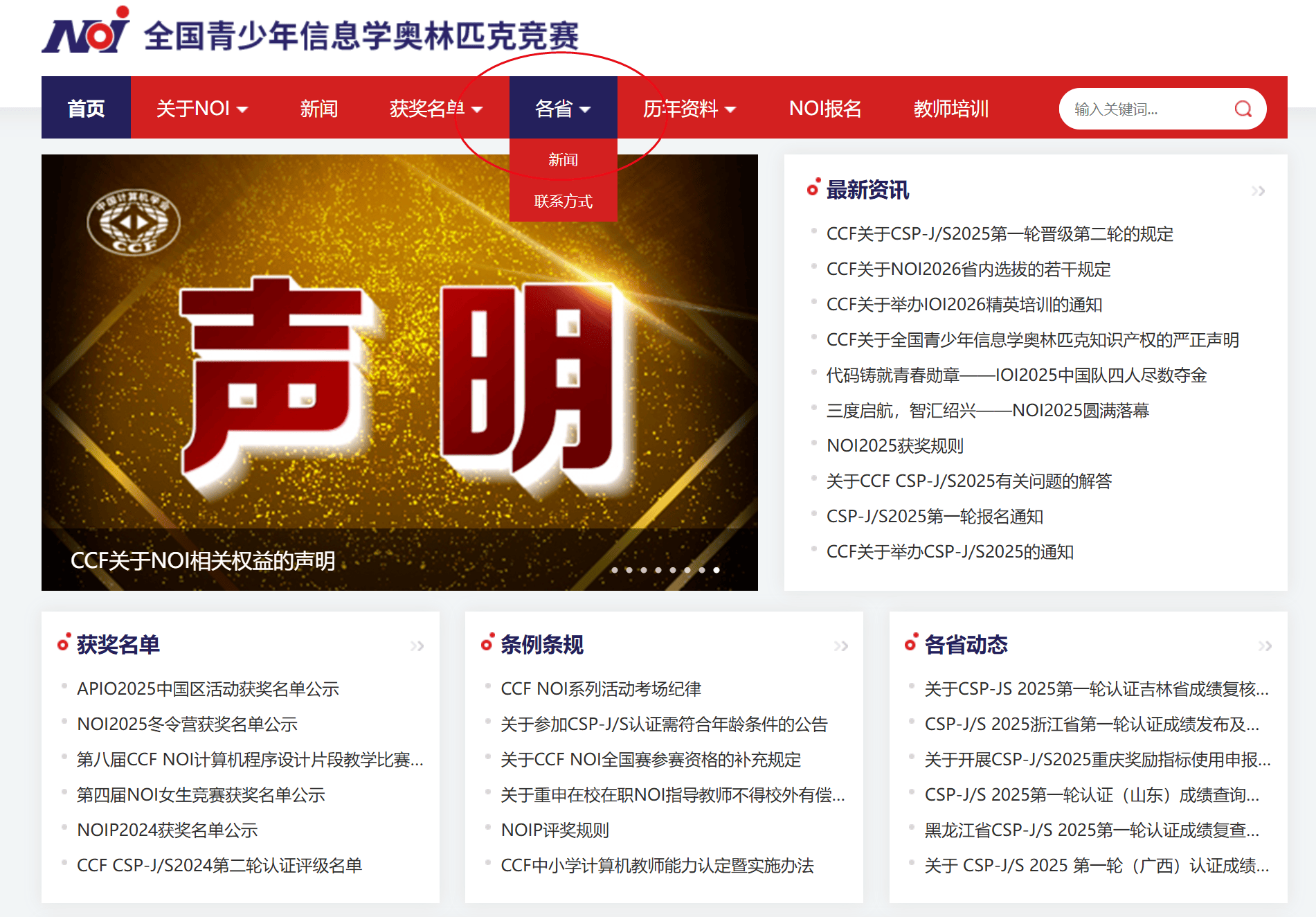
Task: Click the search magnifier icon
Action: 1243,109
